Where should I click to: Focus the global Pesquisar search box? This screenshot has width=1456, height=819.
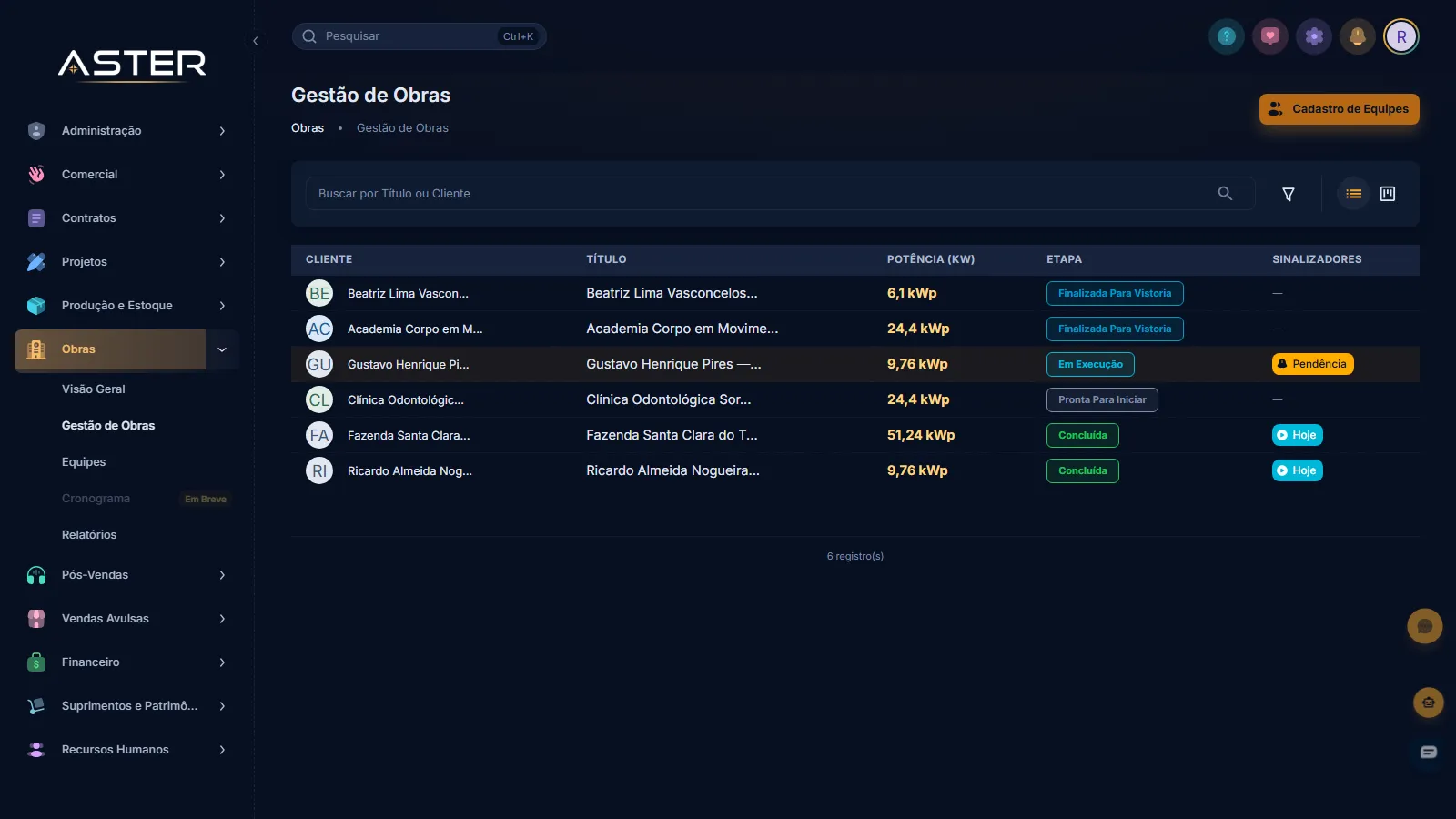click(x=419, y=36)
